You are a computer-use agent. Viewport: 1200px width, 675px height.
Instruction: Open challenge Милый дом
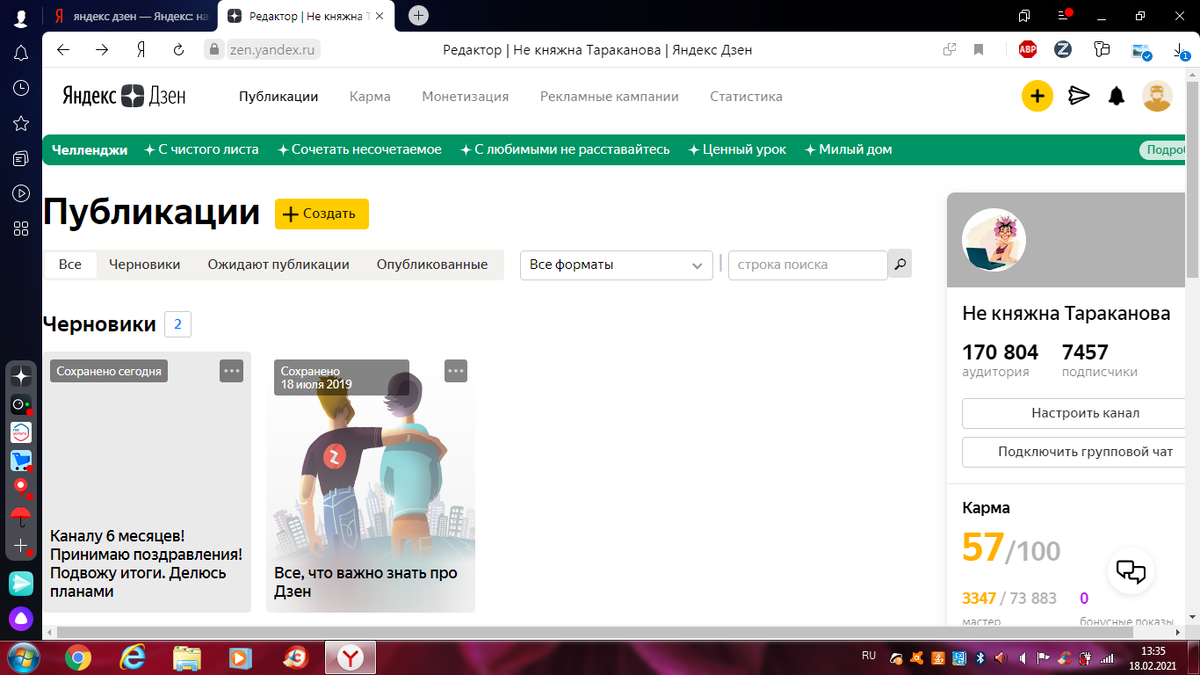[848, 150]
